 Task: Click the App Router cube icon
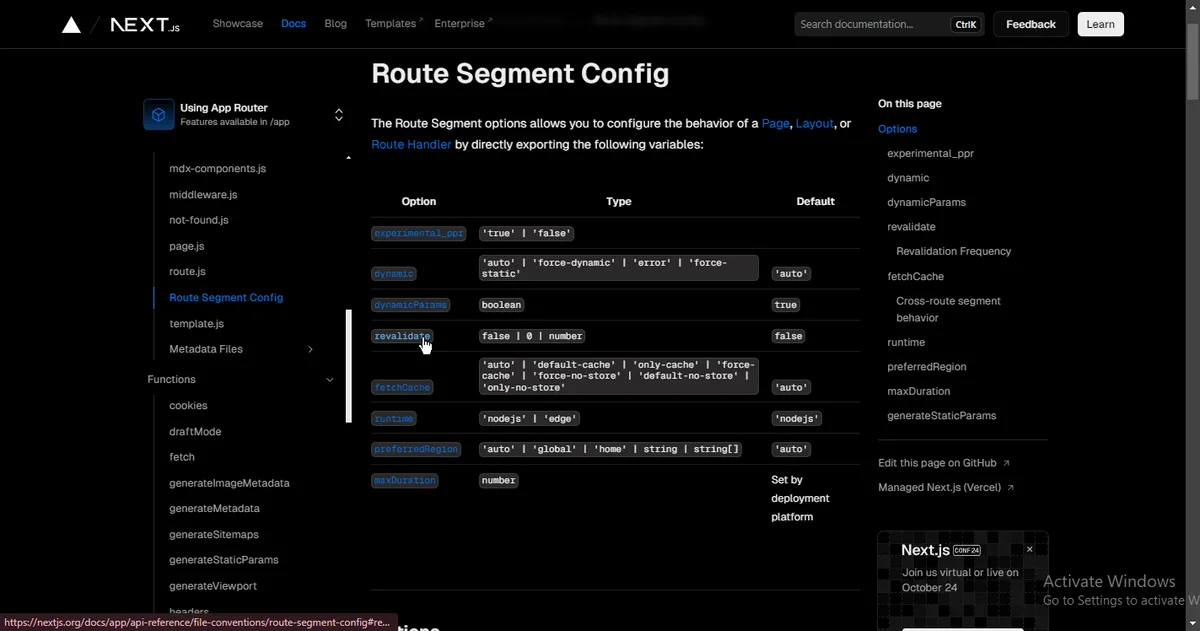(x=158, y=115)
